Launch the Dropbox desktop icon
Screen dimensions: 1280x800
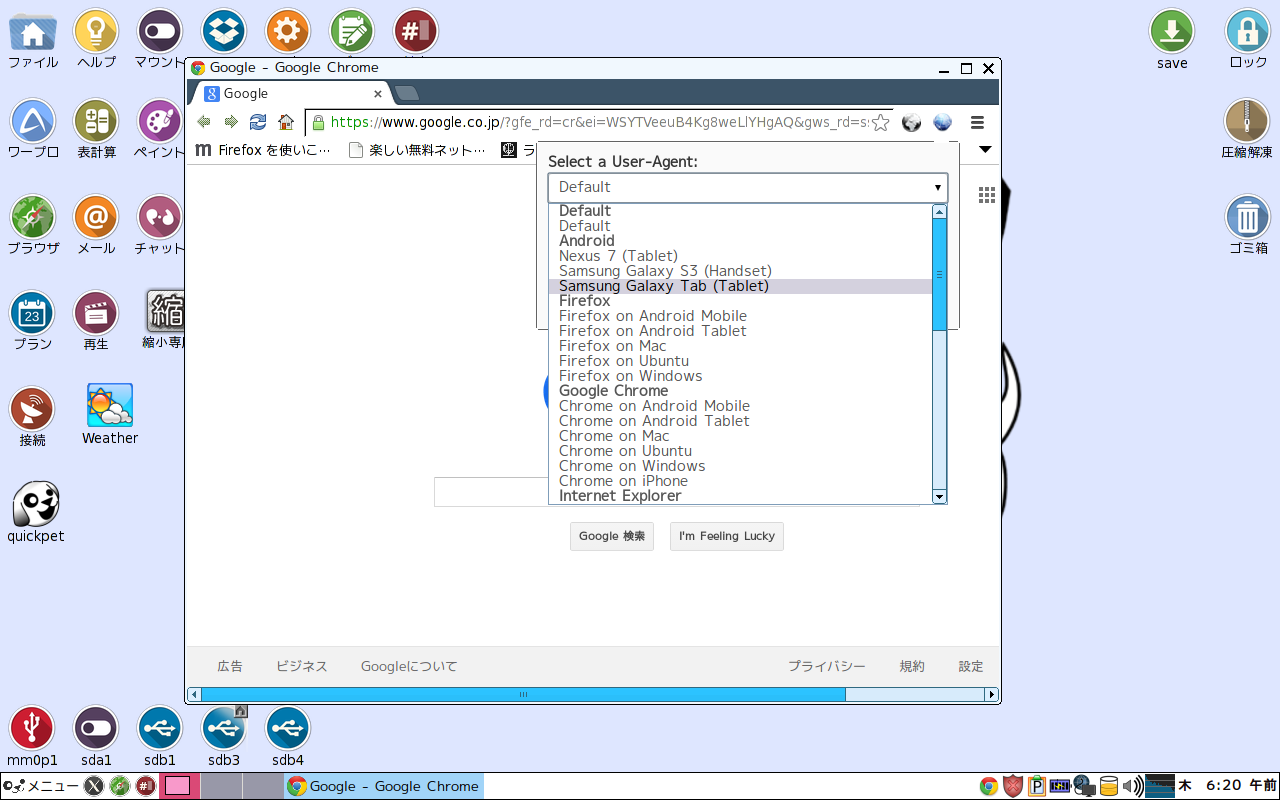tap(224, 31)
